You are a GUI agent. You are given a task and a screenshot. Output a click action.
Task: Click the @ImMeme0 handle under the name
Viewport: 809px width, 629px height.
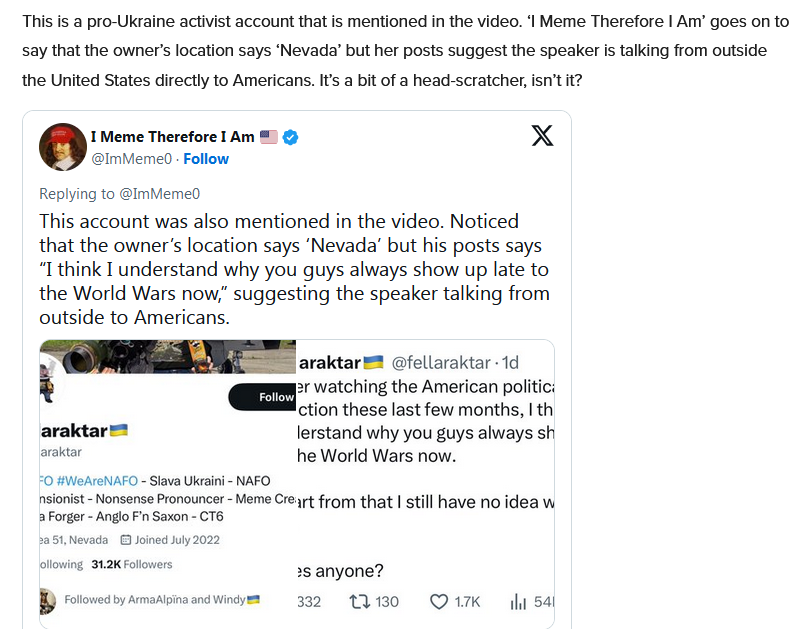click(x=131, y=159)
